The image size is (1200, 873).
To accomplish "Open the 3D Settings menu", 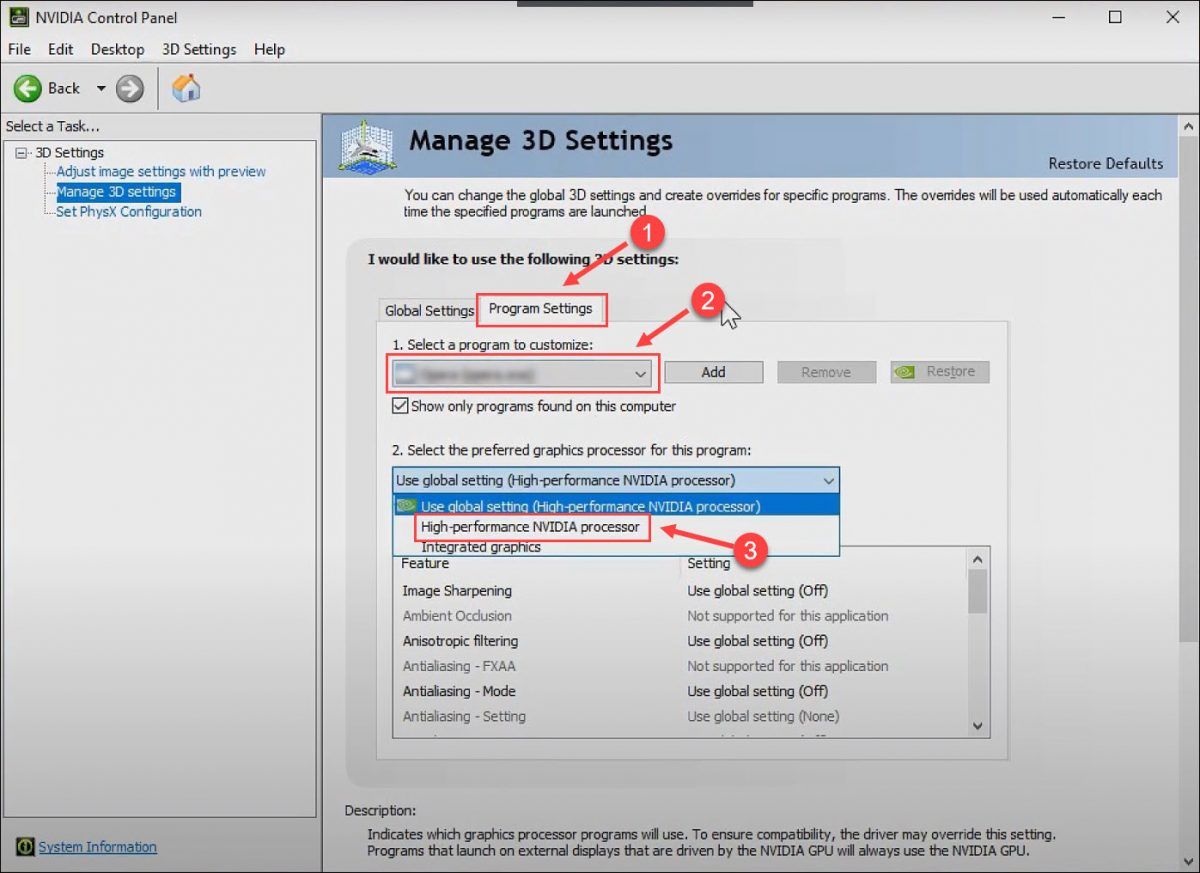I will 199,49.
